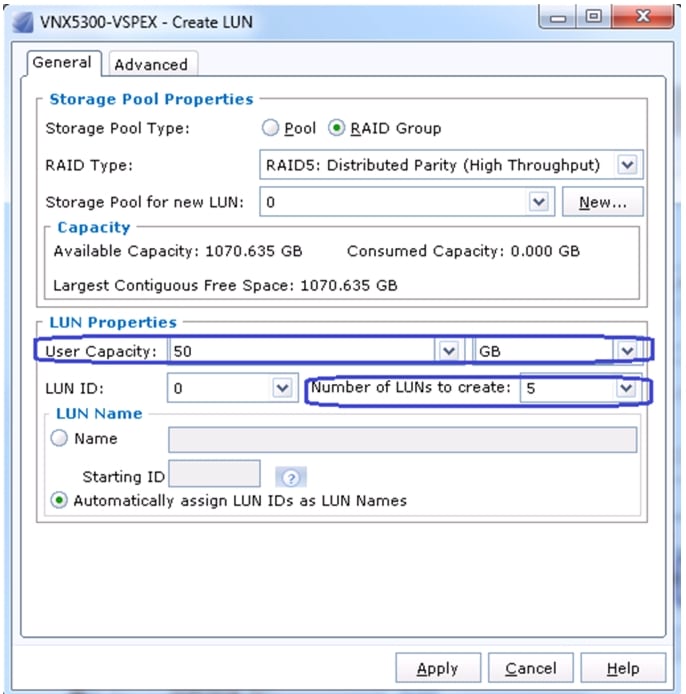
Task: Click the New... storage pool button
Action: (602, 202)
